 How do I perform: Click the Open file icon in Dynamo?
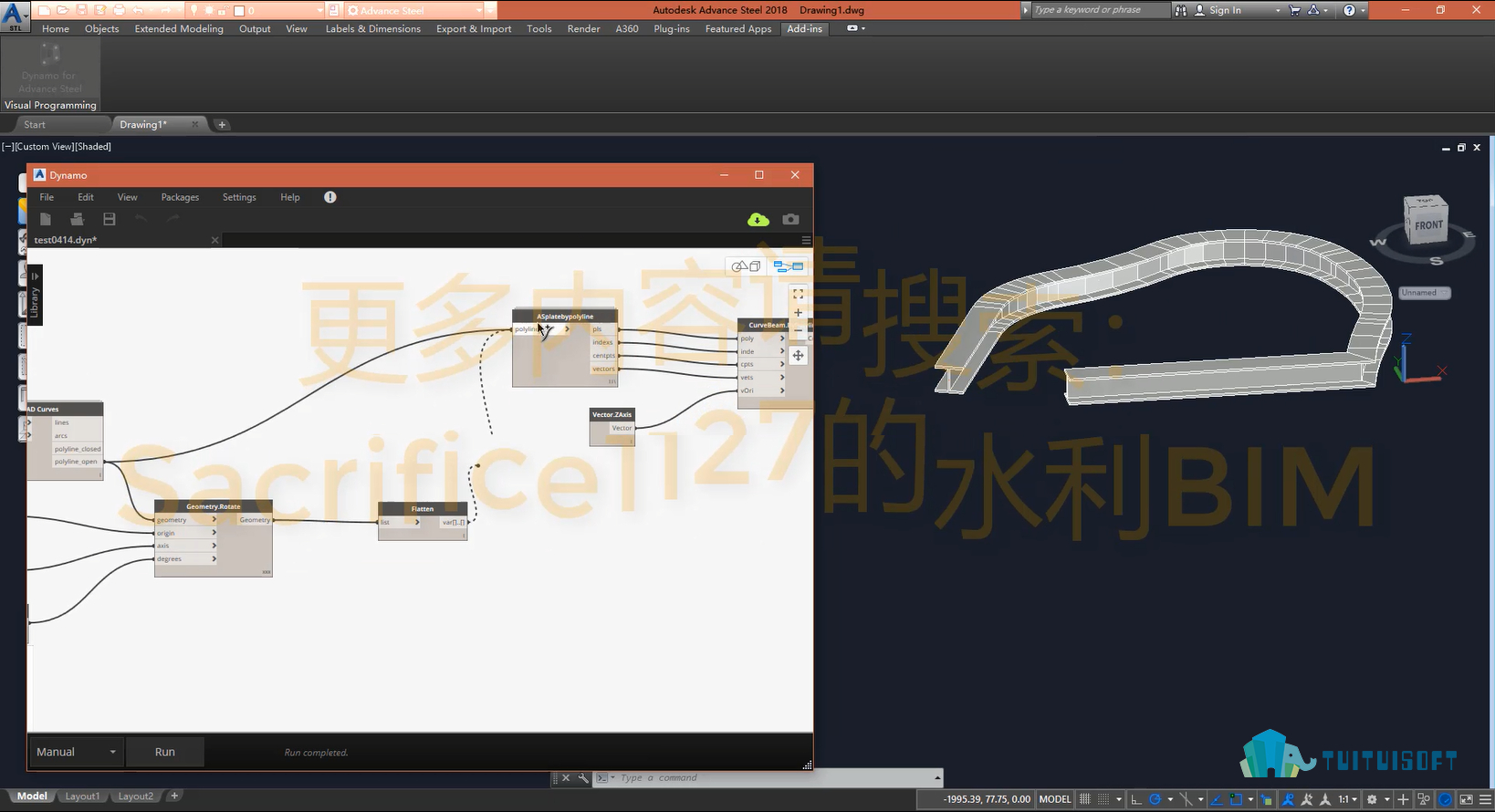tap(78, 219)
